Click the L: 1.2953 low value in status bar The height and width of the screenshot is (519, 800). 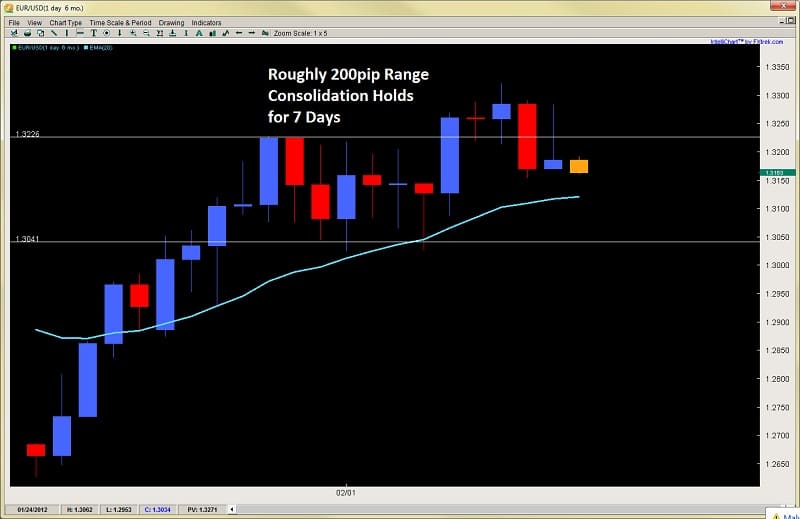pyautogui.click(x=119, y=509)
